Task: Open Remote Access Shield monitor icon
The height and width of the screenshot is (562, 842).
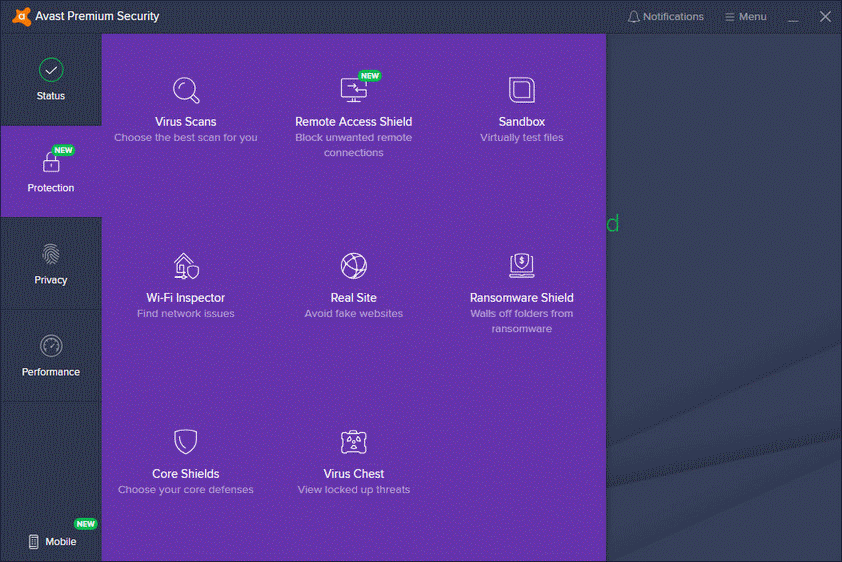Action: click(353, 90)
